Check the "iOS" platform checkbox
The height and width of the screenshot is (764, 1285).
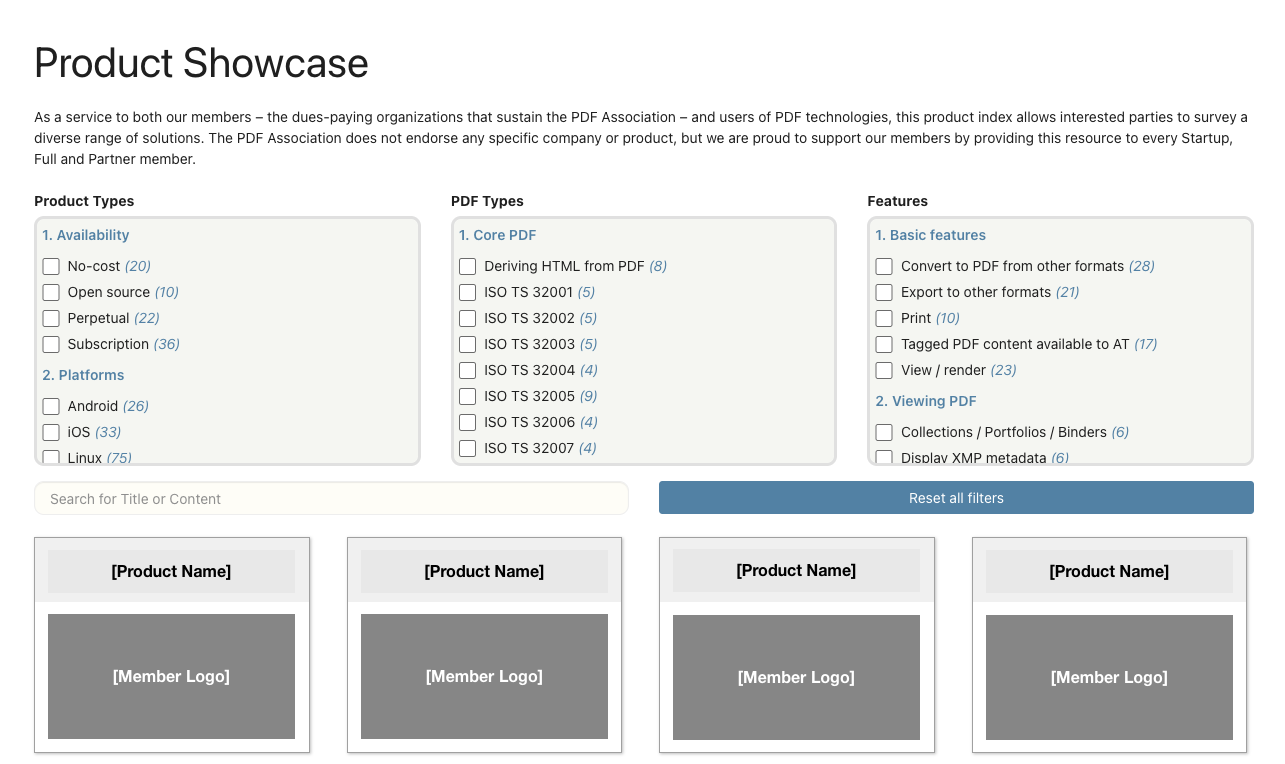coord(51,432)
